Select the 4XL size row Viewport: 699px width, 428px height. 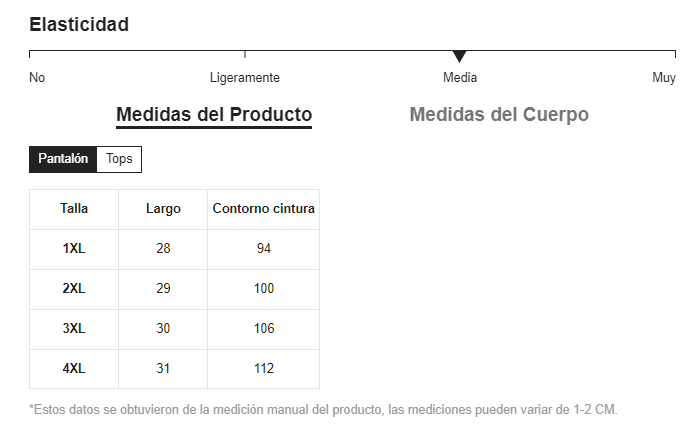point(74,369)
